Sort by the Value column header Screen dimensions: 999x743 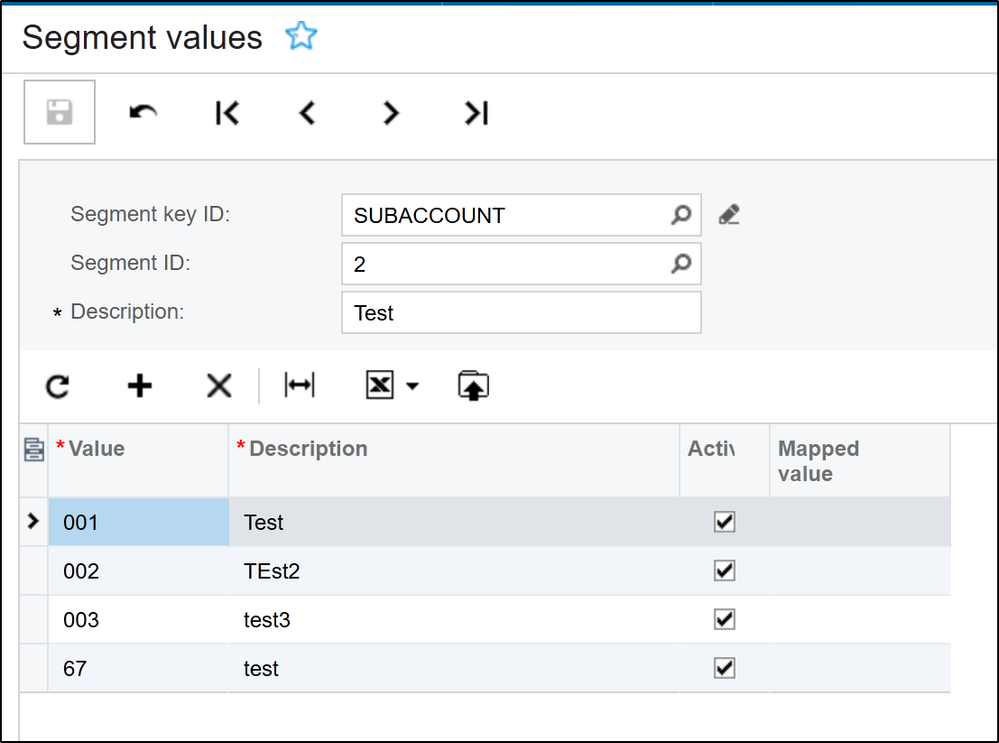point(138,460)
